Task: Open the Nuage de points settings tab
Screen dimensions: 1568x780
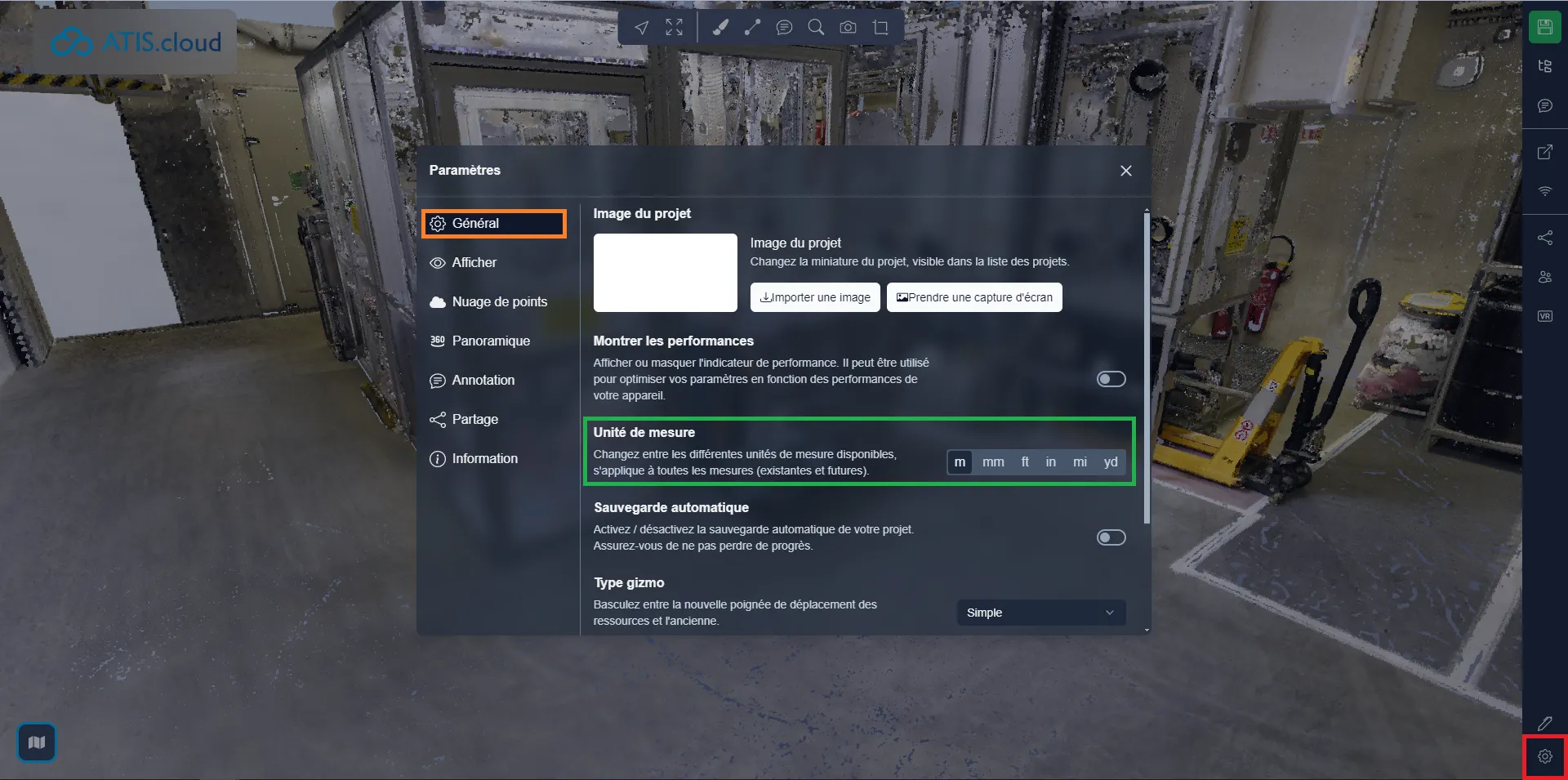Action: (x=494, y=301)
